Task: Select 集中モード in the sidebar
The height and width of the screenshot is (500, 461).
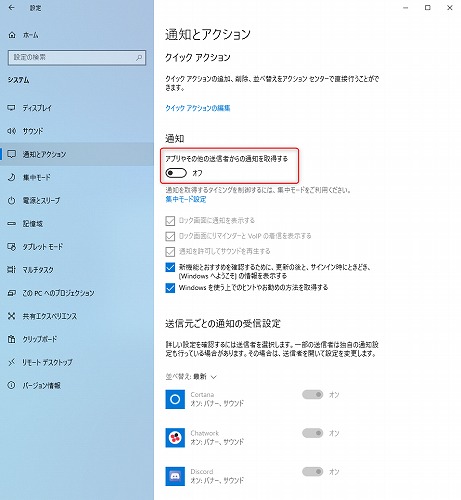Action: point(77,177)
